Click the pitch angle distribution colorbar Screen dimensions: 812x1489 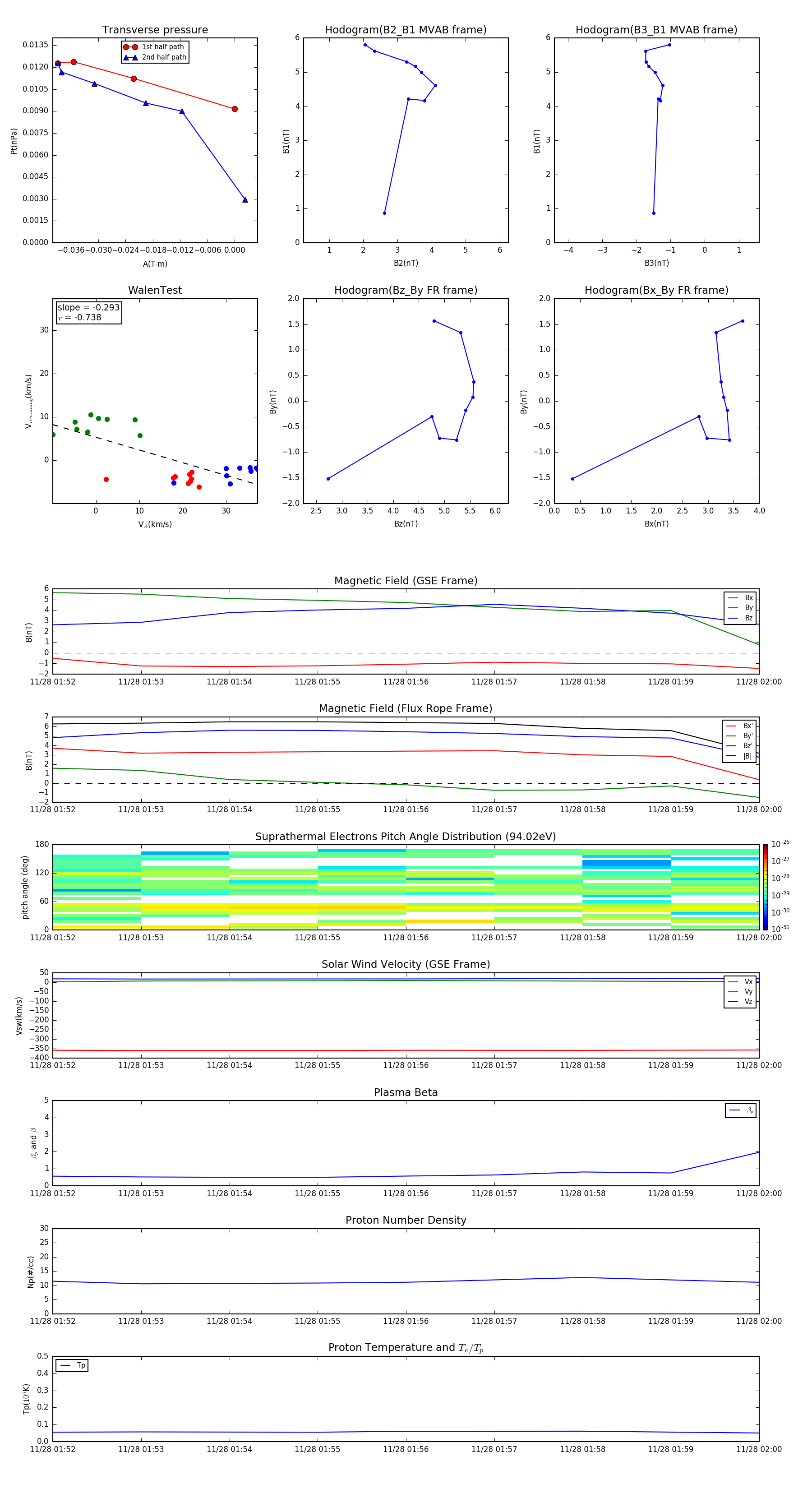(765, 887)
